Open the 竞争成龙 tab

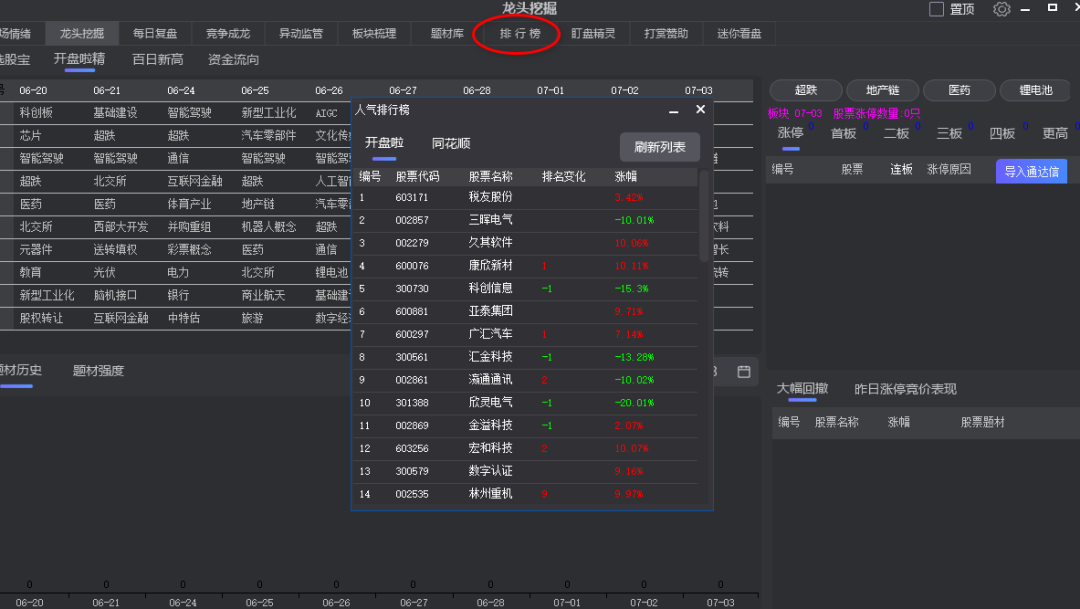228,33
